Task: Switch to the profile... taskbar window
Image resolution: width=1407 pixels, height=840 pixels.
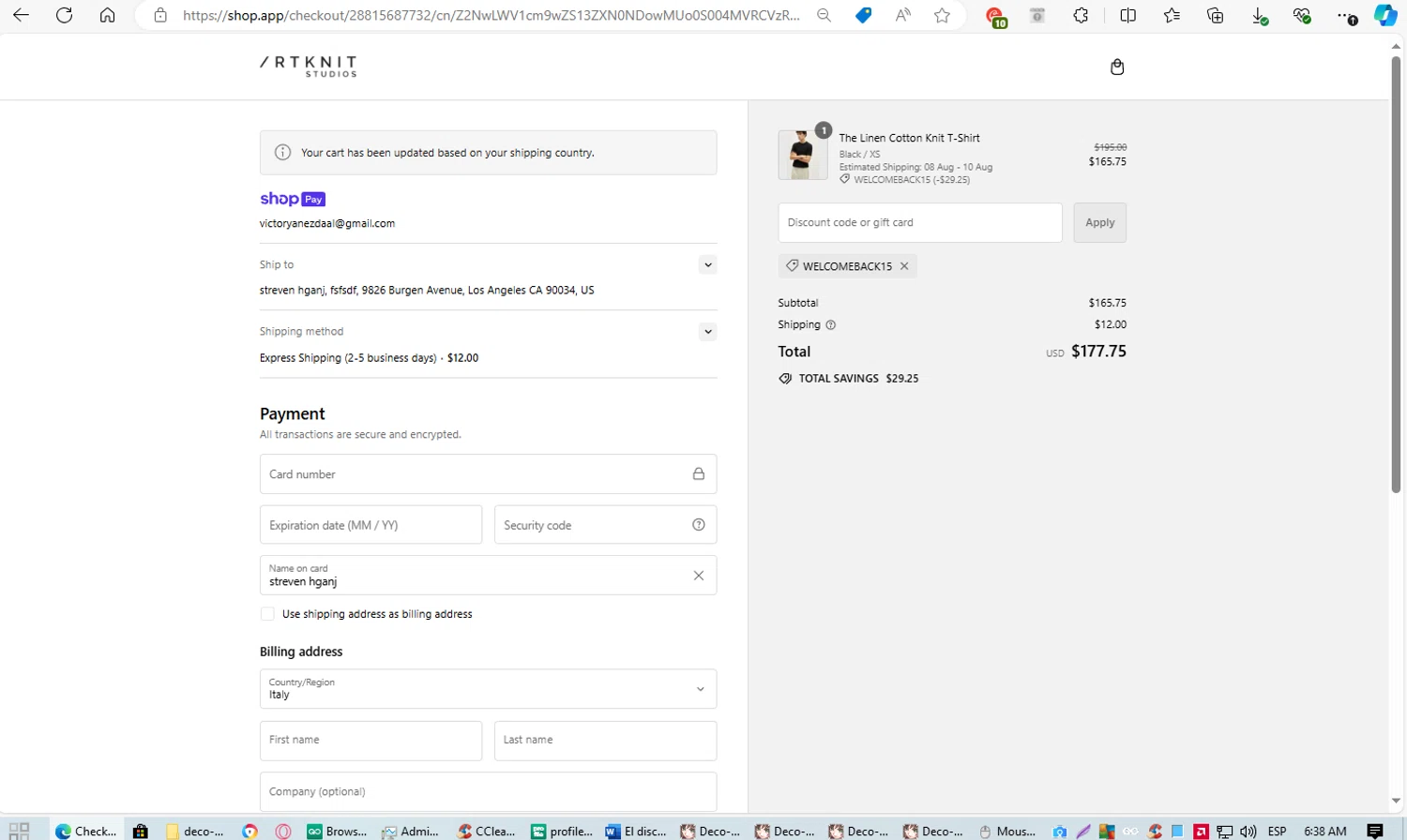Action: [x=561, y=831]
